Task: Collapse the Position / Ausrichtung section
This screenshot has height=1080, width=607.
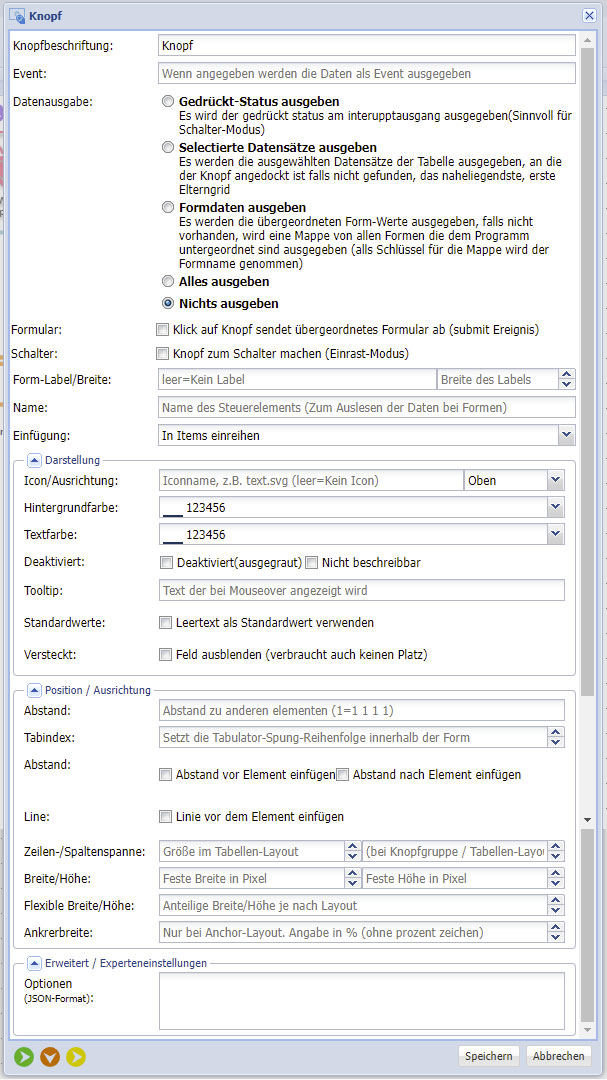Action: point(34,690)
